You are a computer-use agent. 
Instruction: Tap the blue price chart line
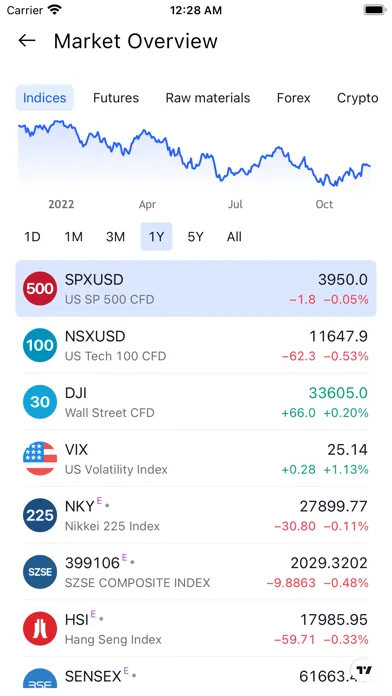point(194,153)
